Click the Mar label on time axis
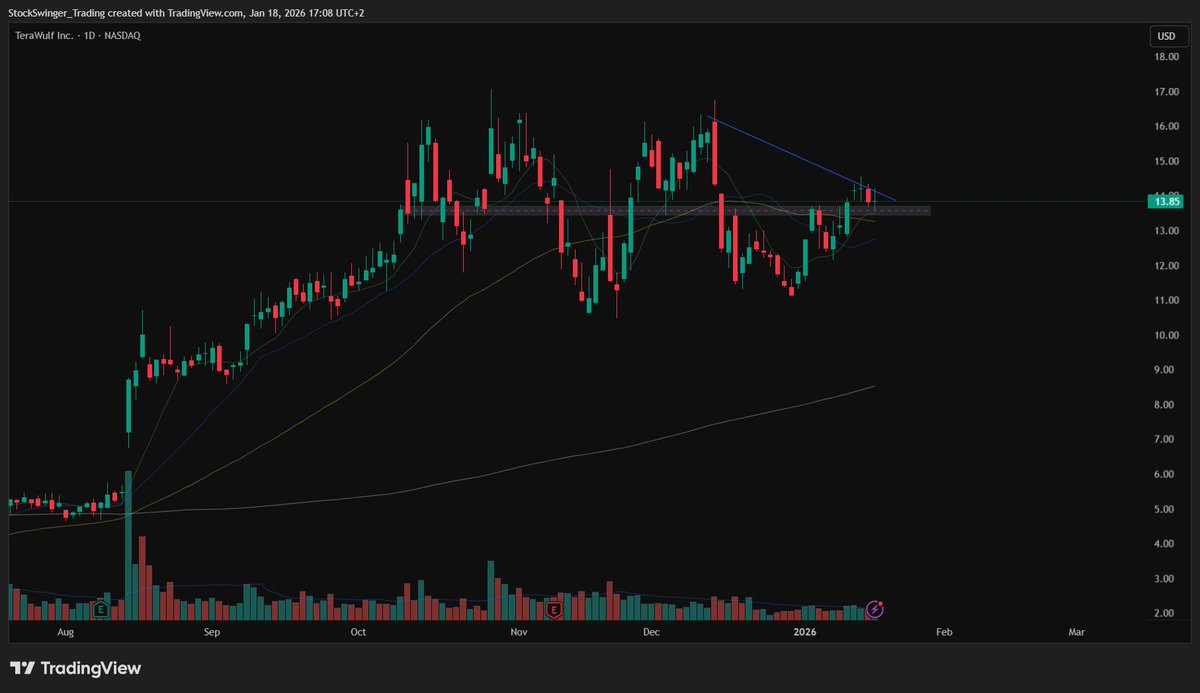This screenshot has width=1200, height=693. click(1077, 632)
